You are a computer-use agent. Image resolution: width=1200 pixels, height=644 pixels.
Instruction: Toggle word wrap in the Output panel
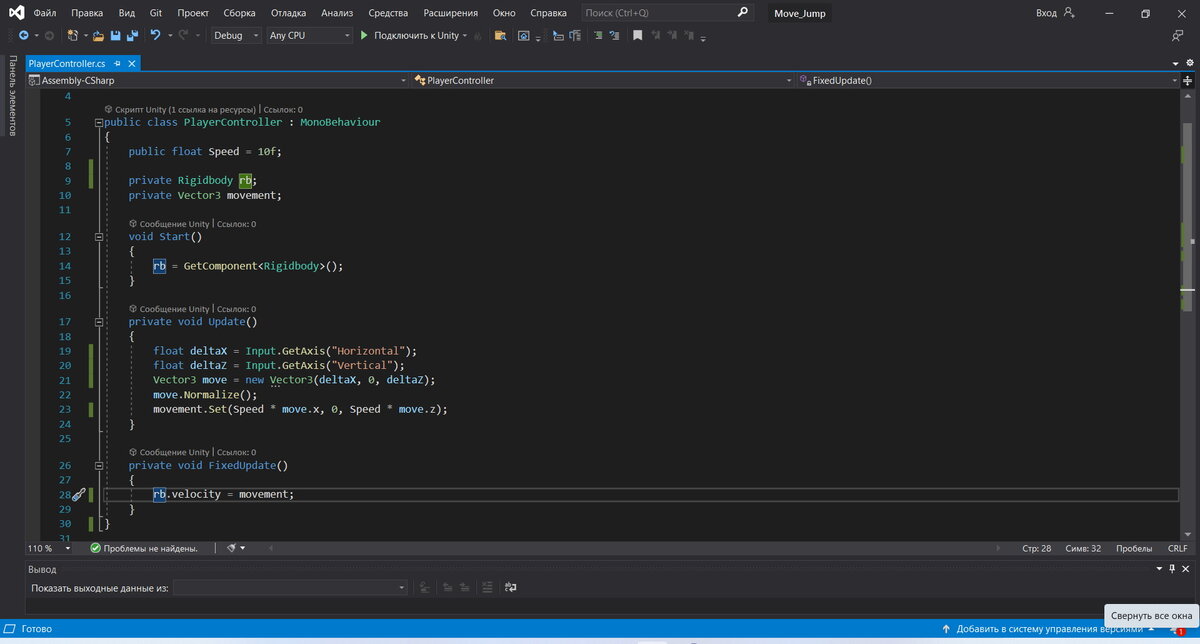pos(510,587)
